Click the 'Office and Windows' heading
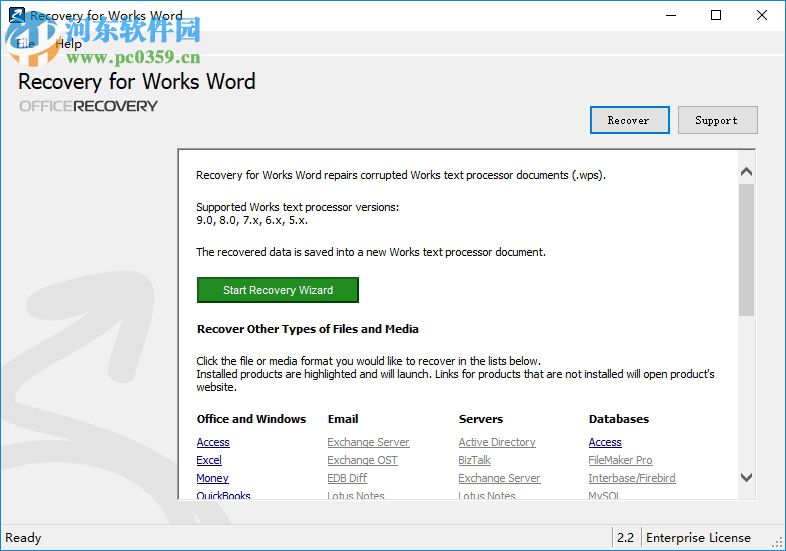Viewport: 786px width, 551px height. coord(251,419)
